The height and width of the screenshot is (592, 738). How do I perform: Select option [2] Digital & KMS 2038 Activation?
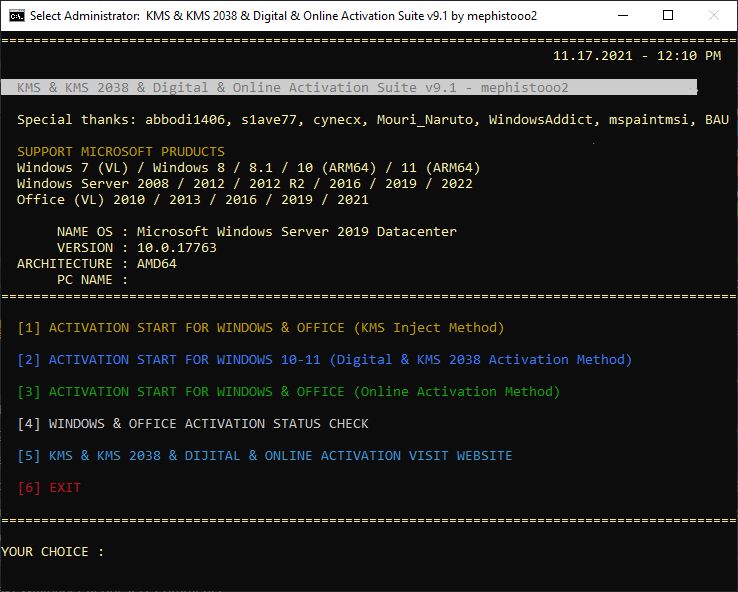325,360
